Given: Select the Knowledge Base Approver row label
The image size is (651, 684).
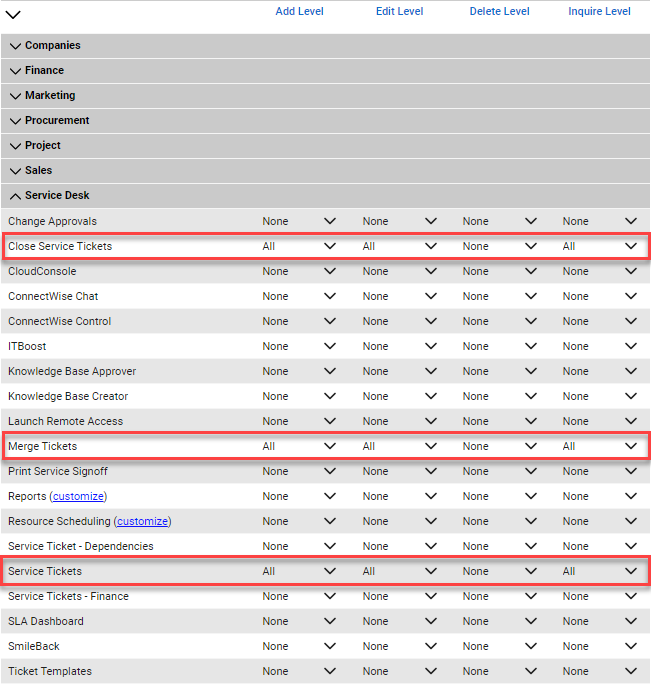Looking at the screenshot, I should [x=72, y=371].
